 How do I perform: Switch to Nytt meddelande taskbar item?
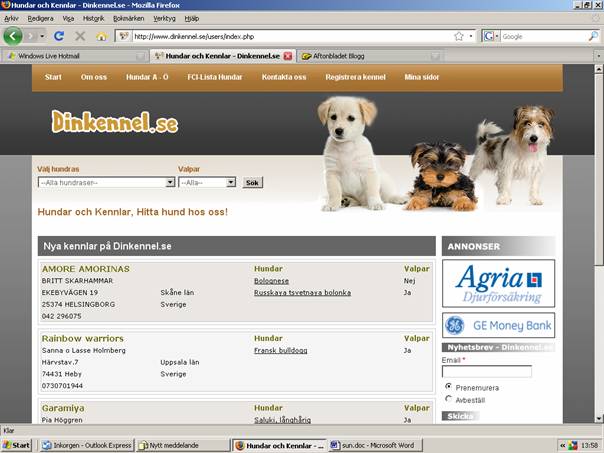click(x=182, y=445)
